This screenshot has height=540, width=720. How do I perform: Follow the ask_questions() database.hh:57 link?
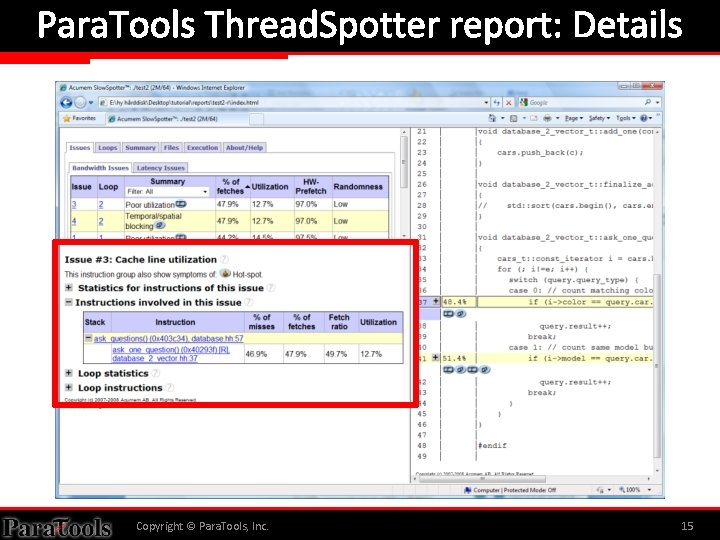[168, 338]
